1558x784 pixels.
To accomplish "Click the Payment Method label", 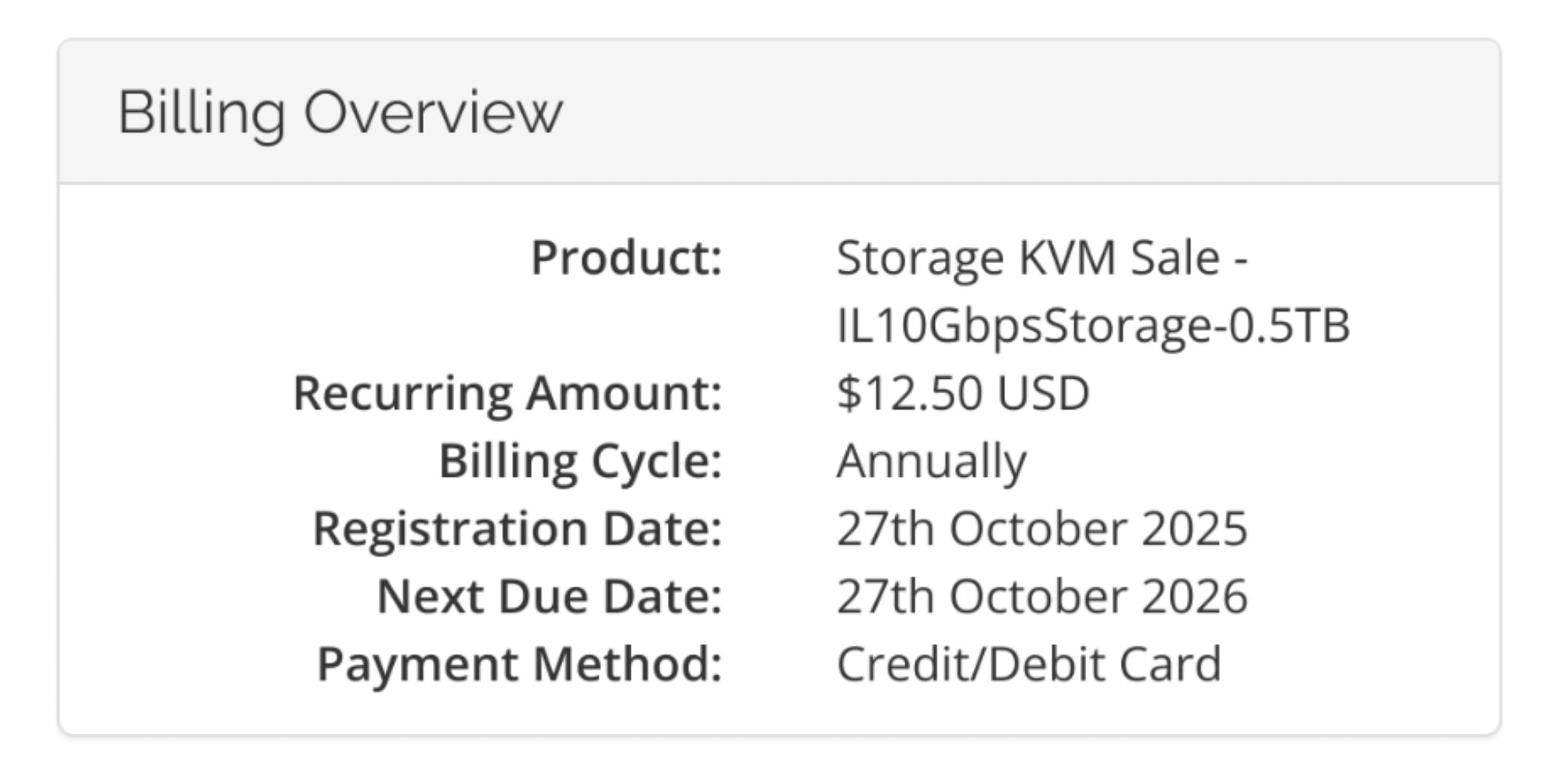I will click(x=519, y=664).
